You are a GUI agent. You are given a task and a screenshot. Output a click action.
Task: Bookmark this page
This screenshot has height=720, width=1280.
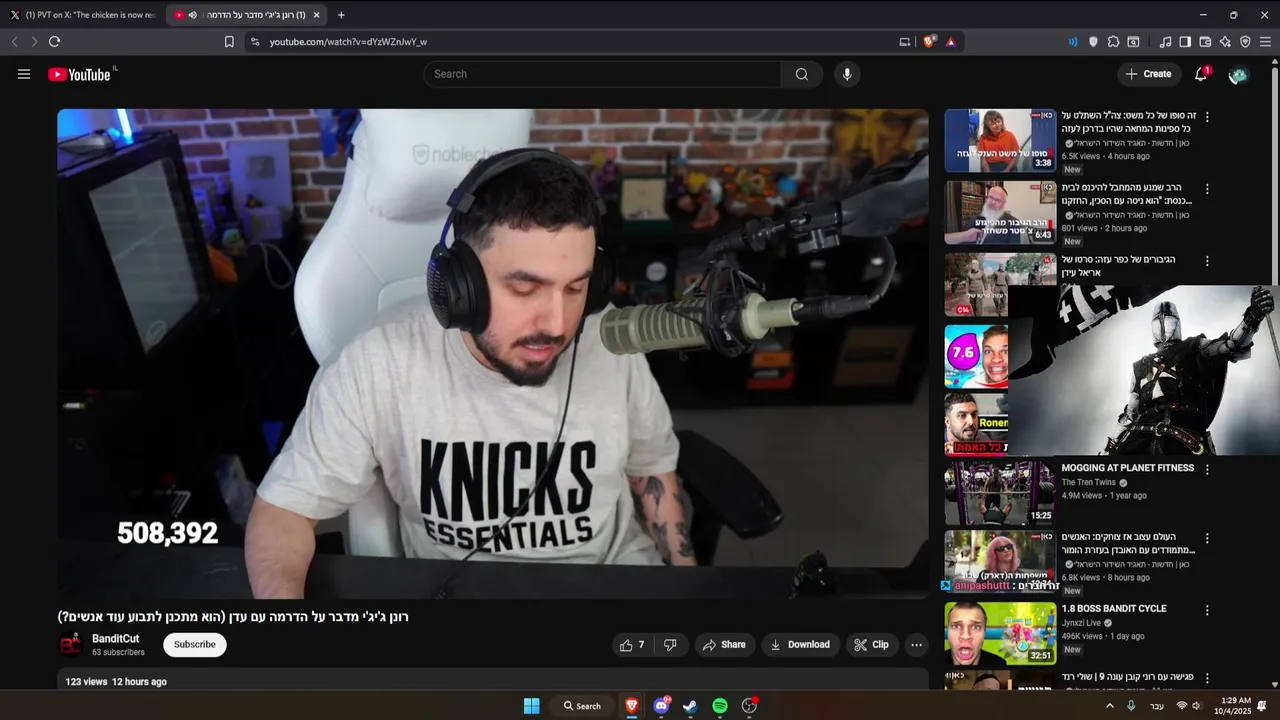coord(229,42)
